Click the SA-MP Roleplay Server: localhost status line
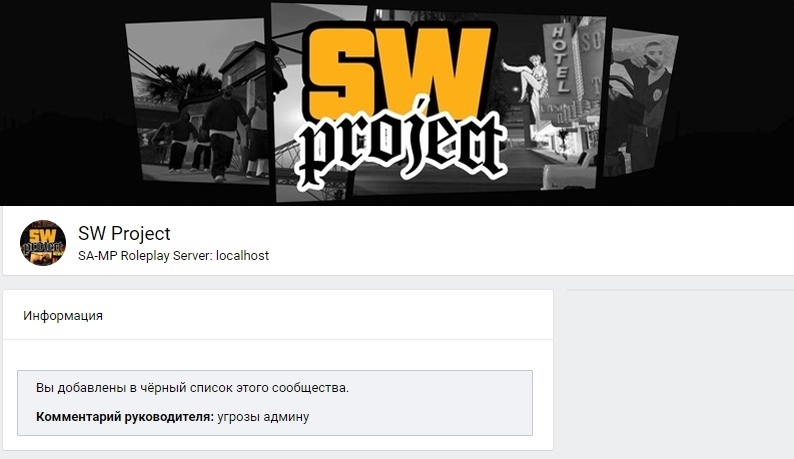794x459 pixels. [x=173, y=256]
